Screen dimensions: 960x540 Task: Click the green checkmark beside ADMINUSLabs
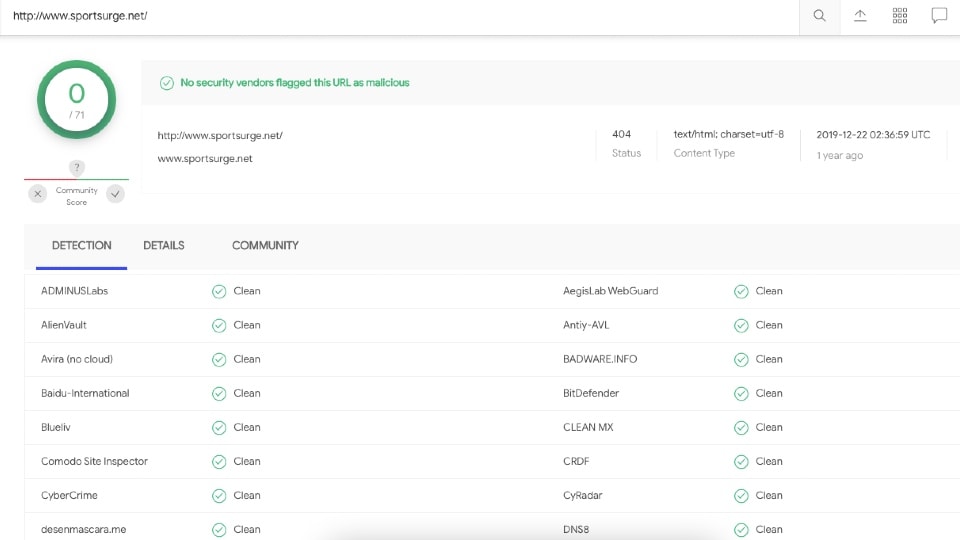[x=219, y=291]
